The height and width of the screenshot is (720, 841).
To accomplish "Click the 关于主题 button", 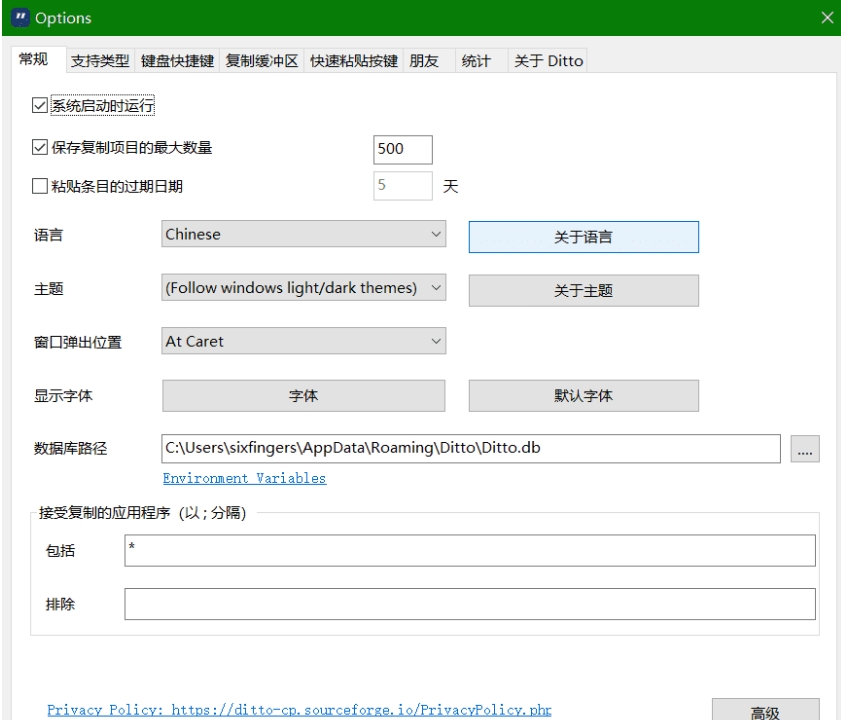I will click(x=583, y=288).
